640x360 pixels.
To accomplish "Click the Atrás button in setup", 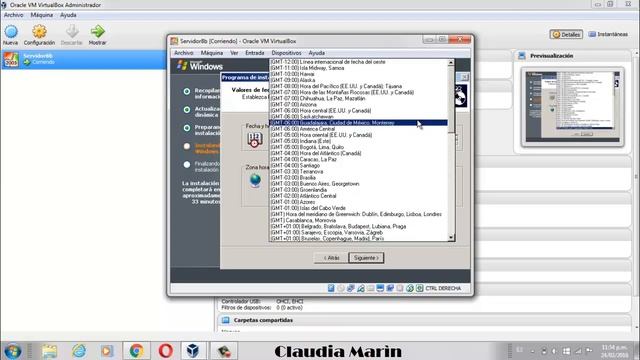I will [331, 258].
